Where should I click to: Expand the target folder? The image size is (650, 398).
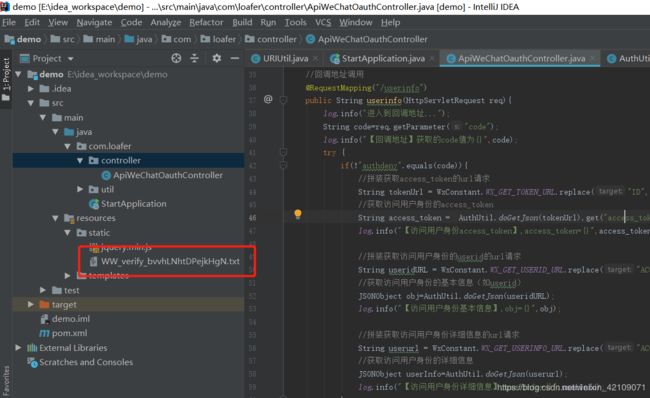(x=31, y=304)
